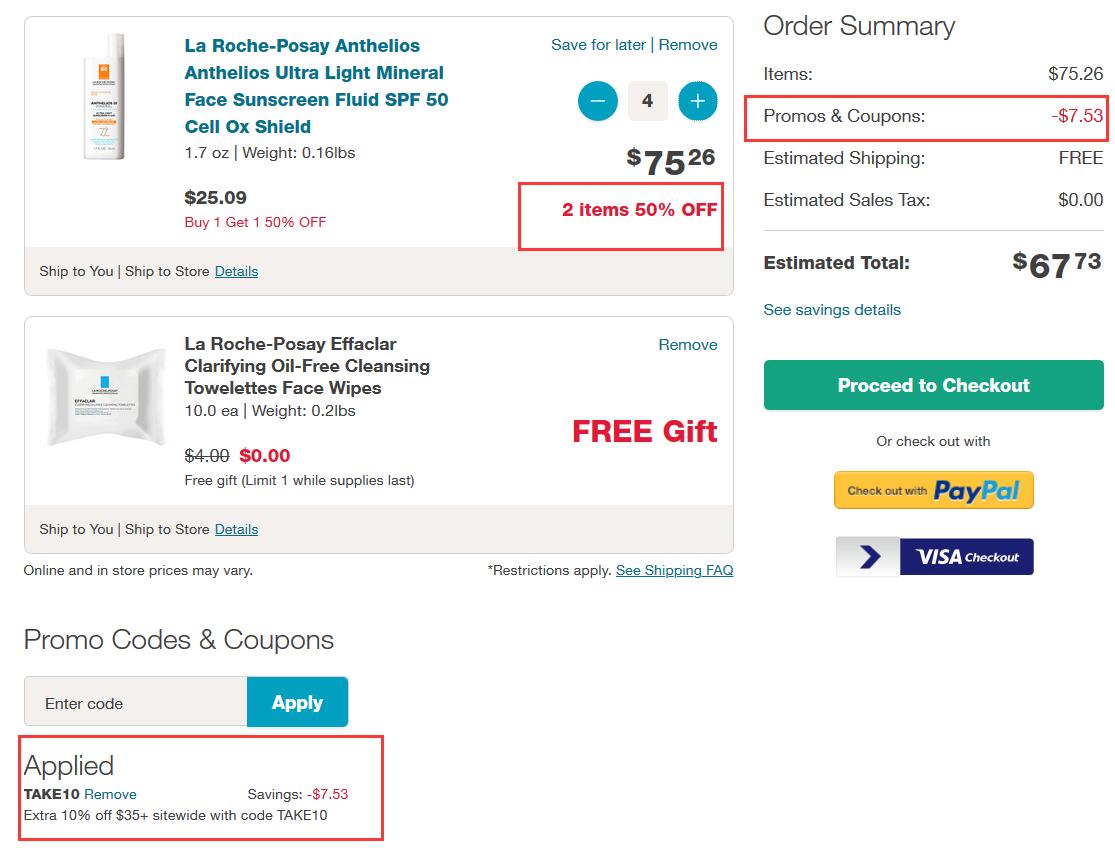Open the See Shipping FAQ link
Image resolution: width=1115 pixels, height=859 pixels.
pos(674,570)
